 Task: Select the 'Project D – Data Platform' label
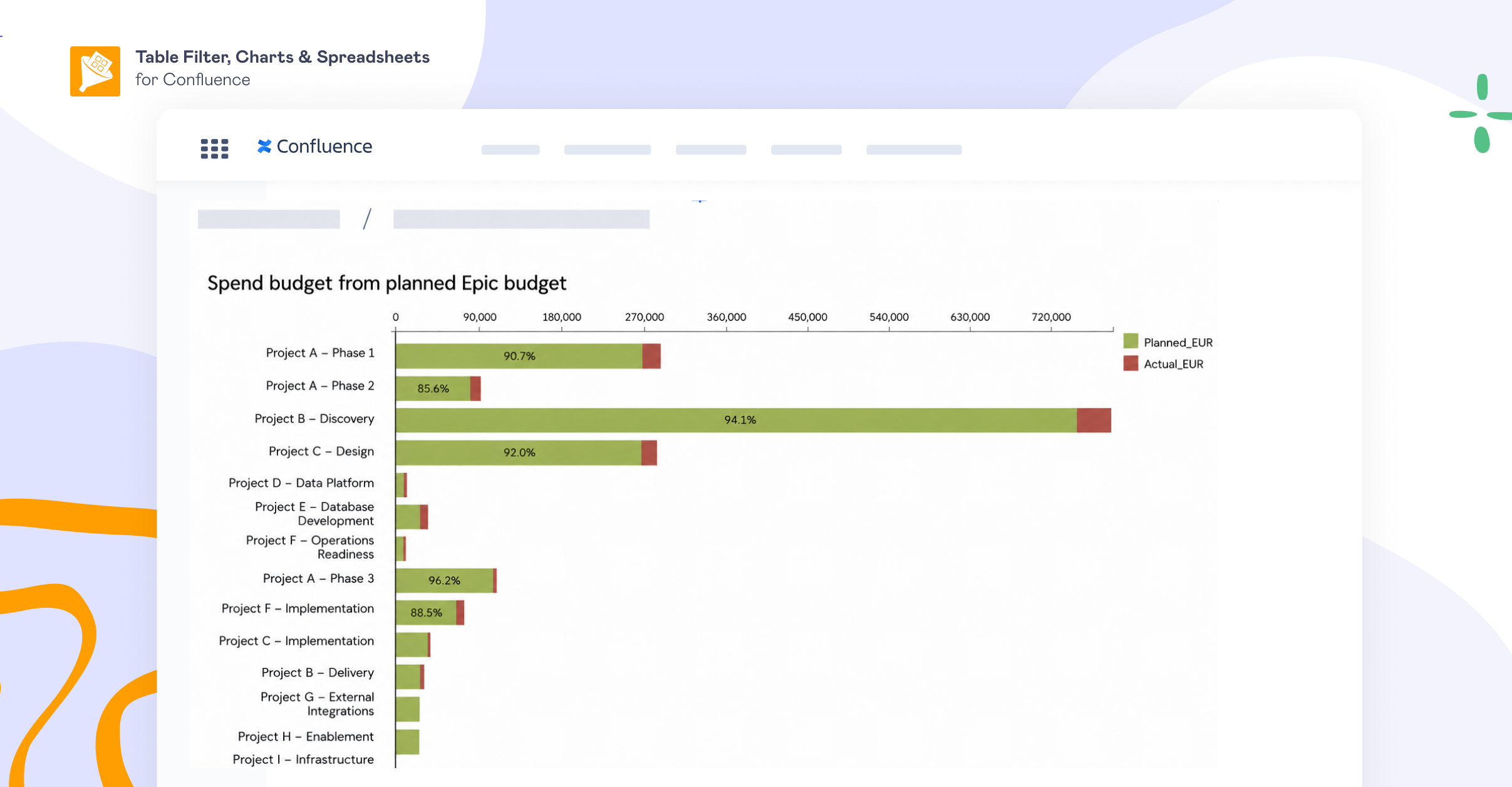click(301, 483)
